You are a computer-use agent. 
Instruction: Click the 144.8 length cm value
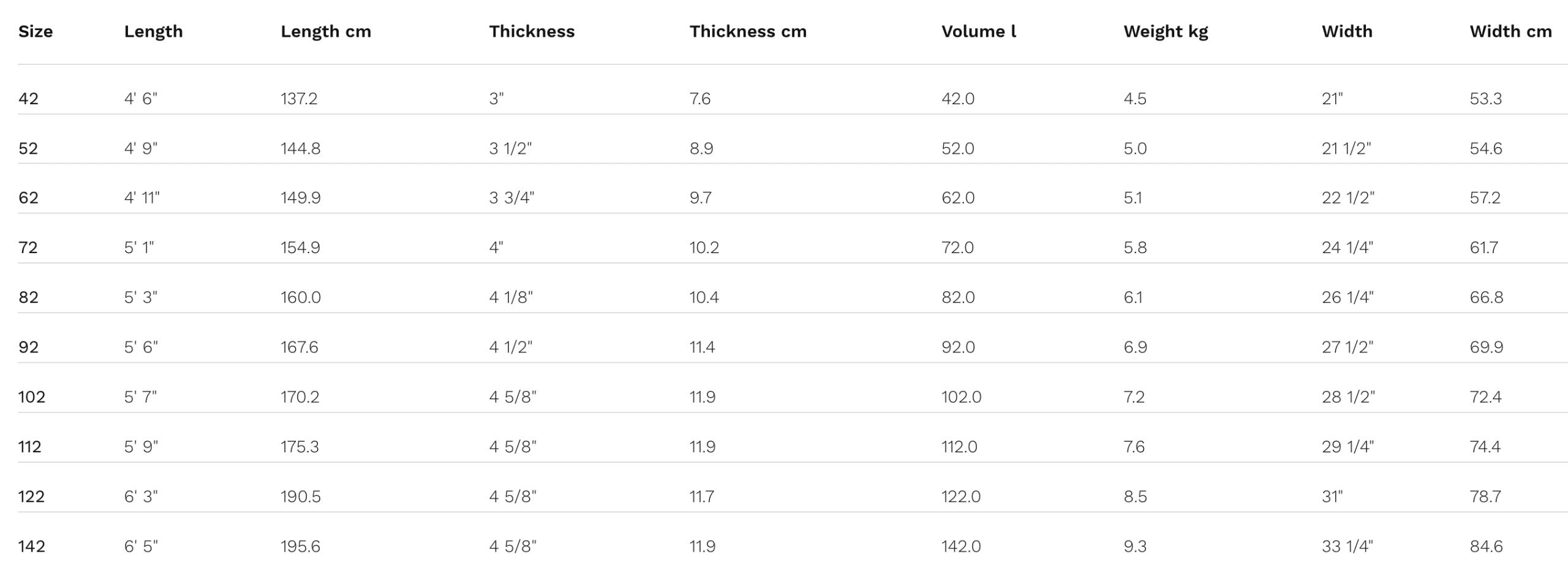(300, 148)
